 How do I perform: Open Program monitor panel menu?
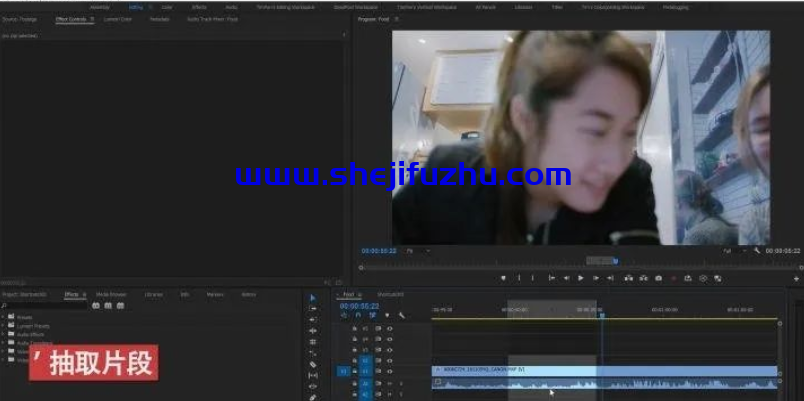[x=396, y=19]
